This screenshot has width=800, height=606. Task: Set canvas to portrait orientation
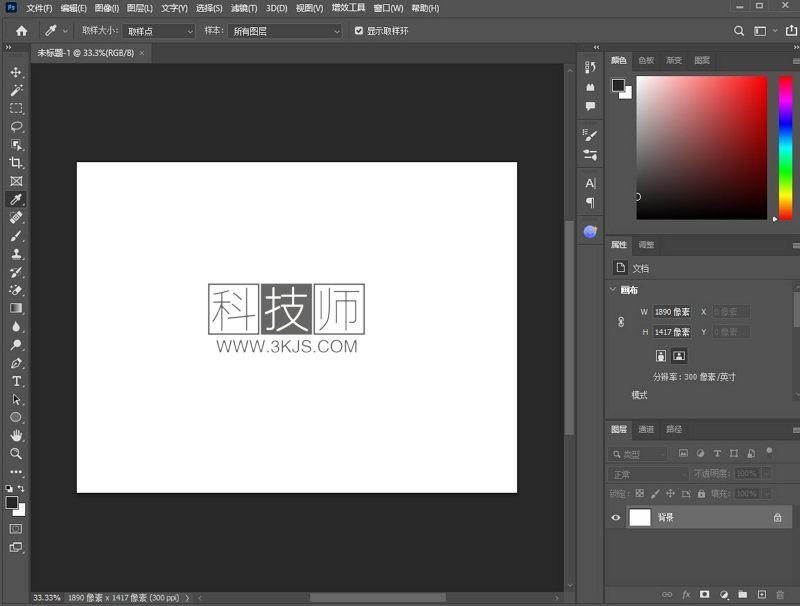pyautogui.click(x=661, y=356)
